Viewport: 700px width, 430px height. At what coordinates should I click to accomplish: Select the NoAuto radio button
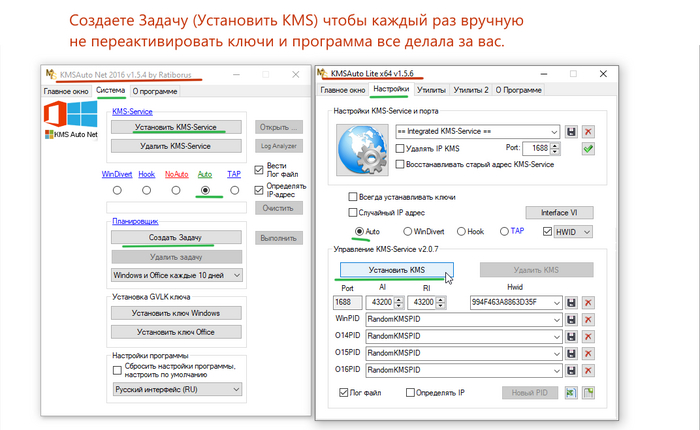(176, 191)
